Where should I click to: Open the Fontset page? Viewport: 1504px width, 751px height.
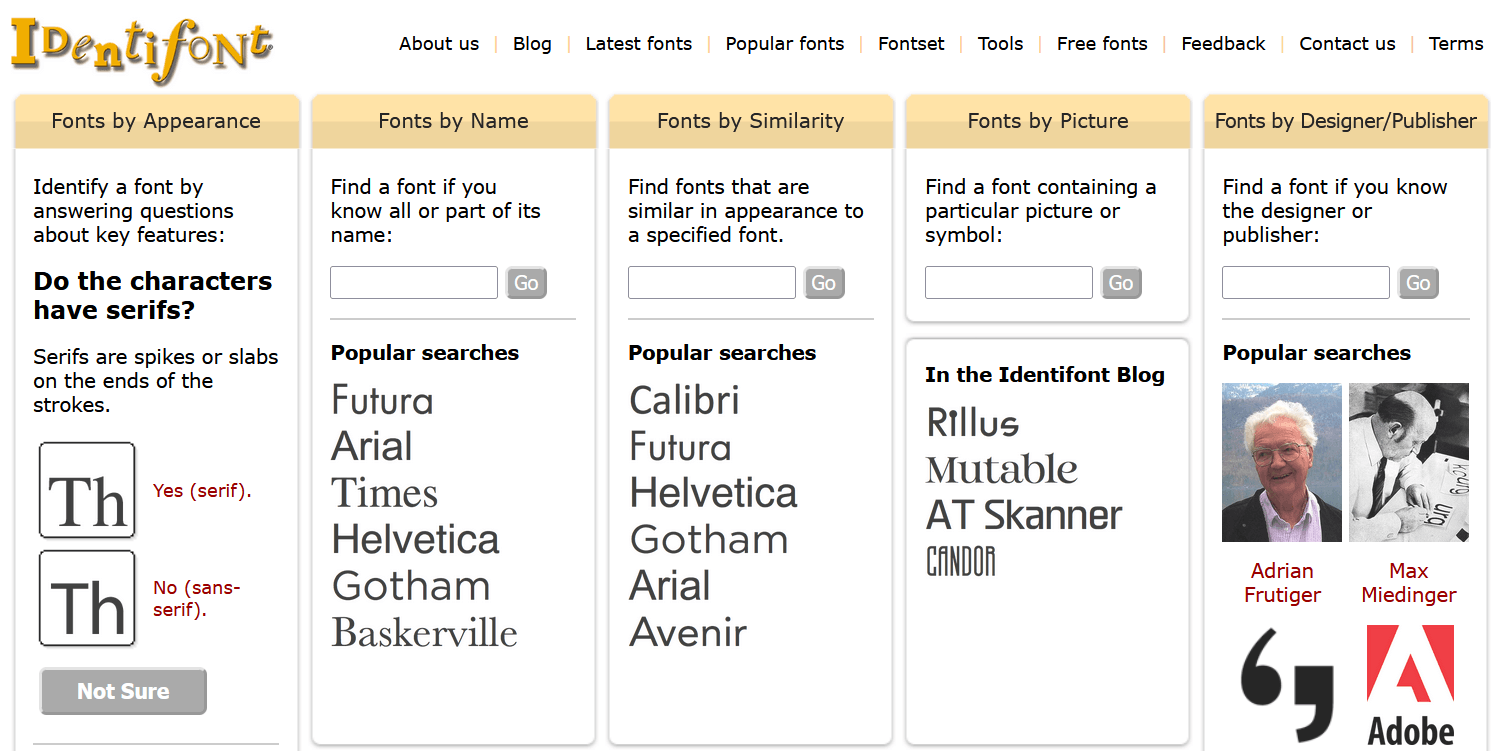[911, 44]
